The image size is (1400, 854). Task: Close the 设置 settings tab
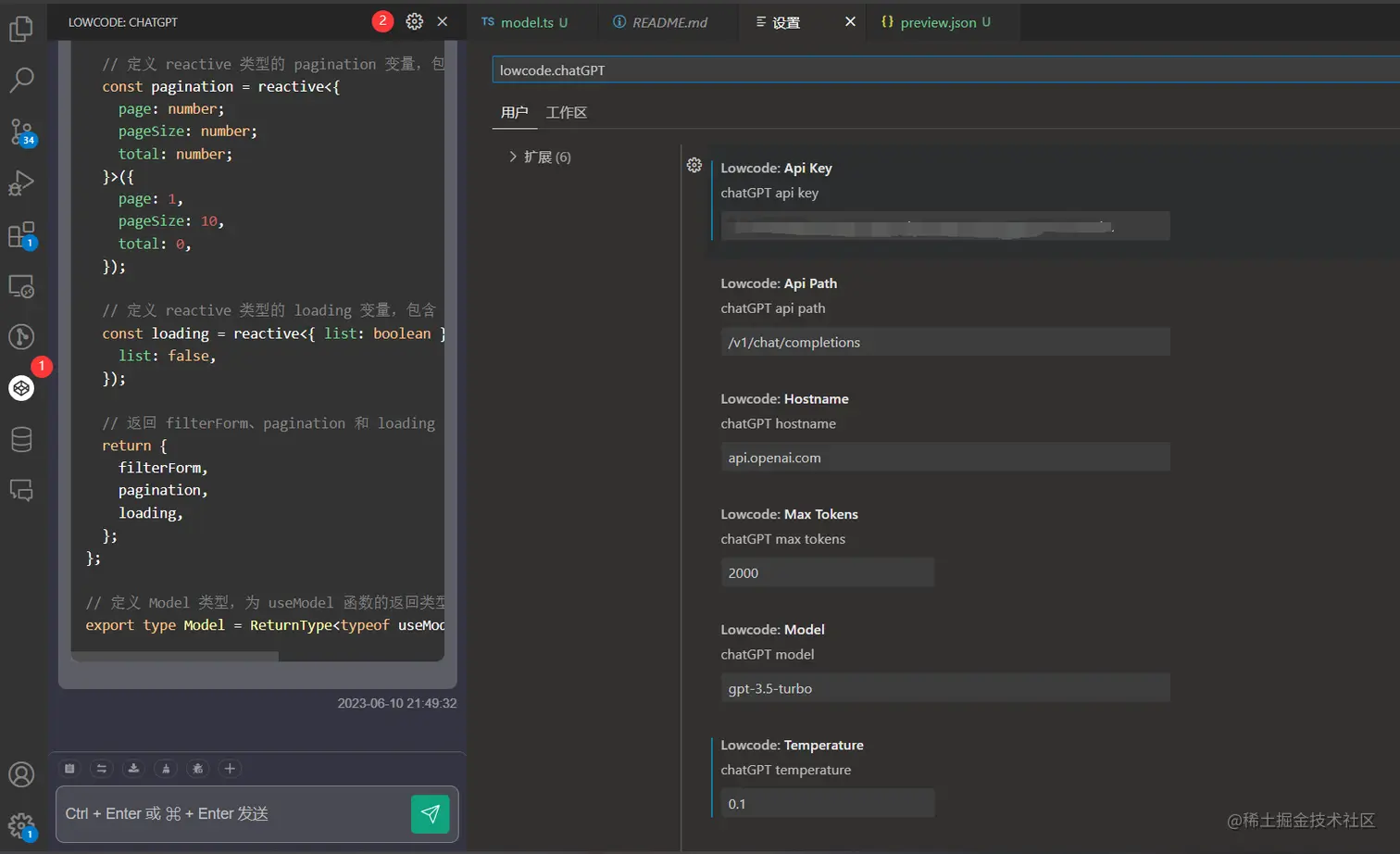click(x=850, y=21)
